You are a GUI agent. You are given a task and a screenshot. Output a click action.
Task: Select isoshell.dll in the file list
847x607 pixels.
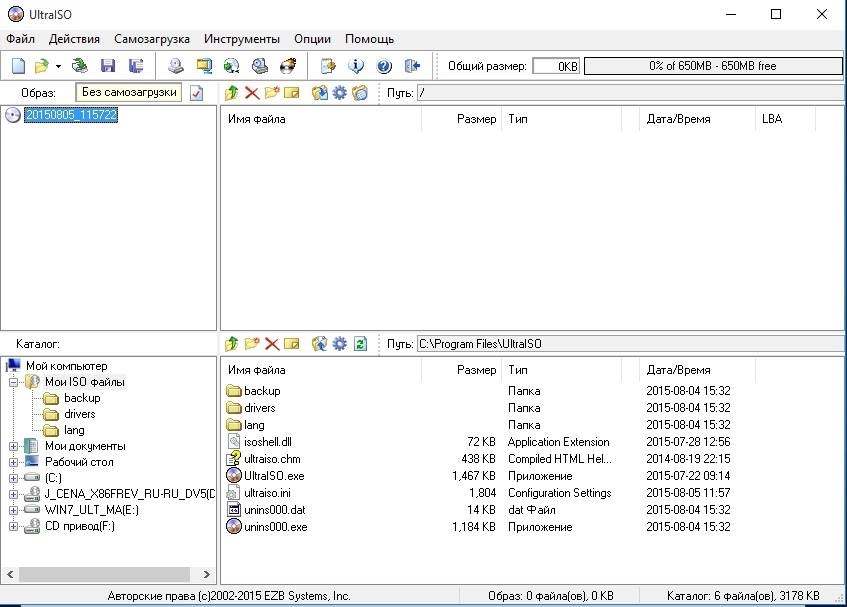tap(267, 442)
